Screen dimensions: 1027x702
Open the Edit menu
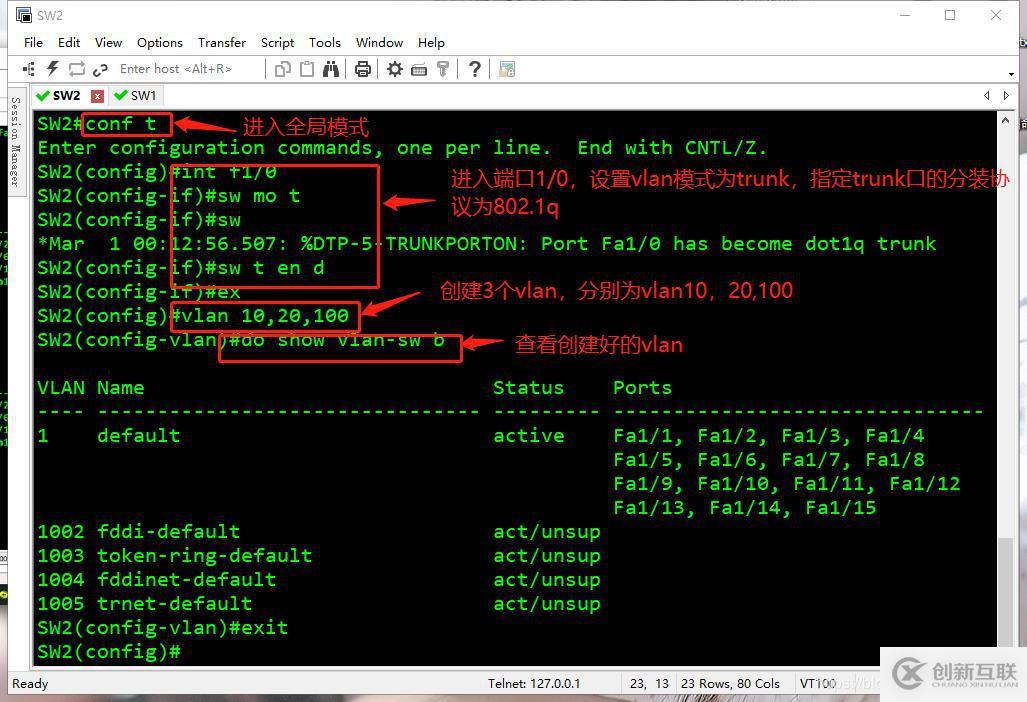click(x=69, y=43)
